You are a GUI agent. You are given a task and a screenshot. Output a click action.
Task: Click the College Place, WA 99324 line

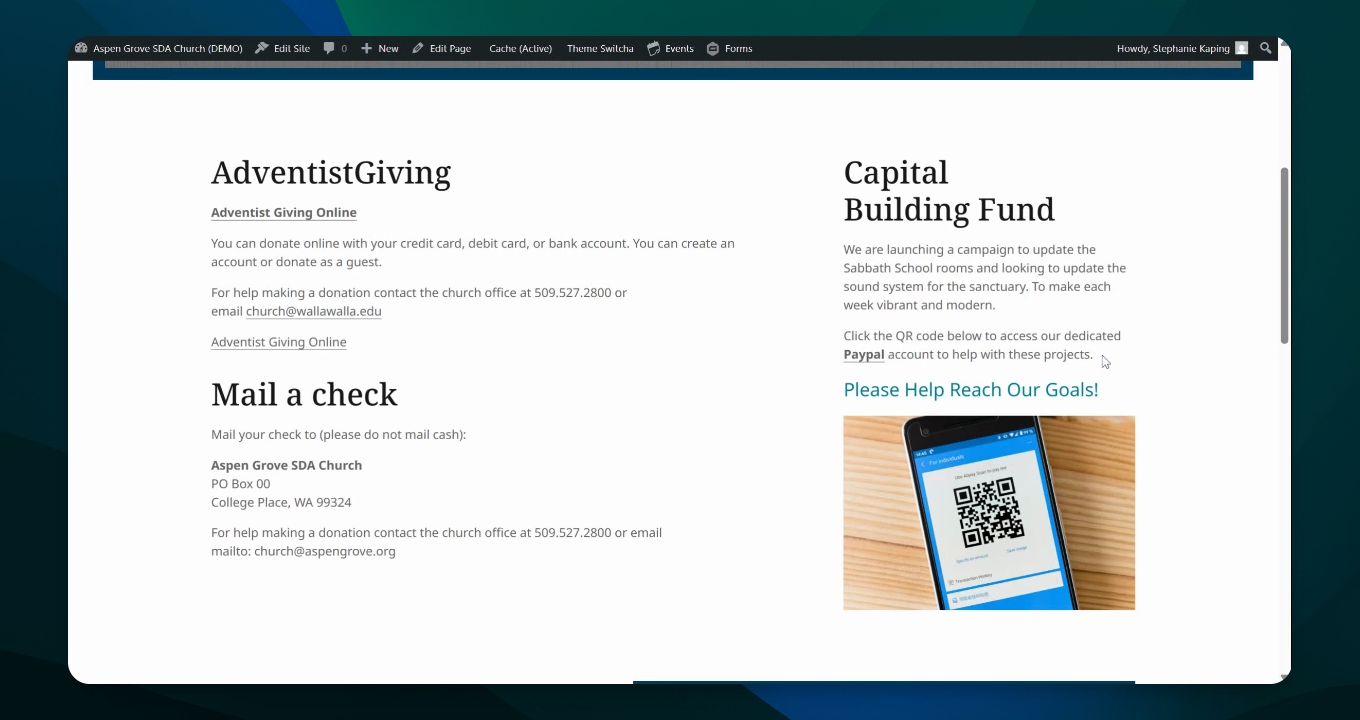point(281,502)
